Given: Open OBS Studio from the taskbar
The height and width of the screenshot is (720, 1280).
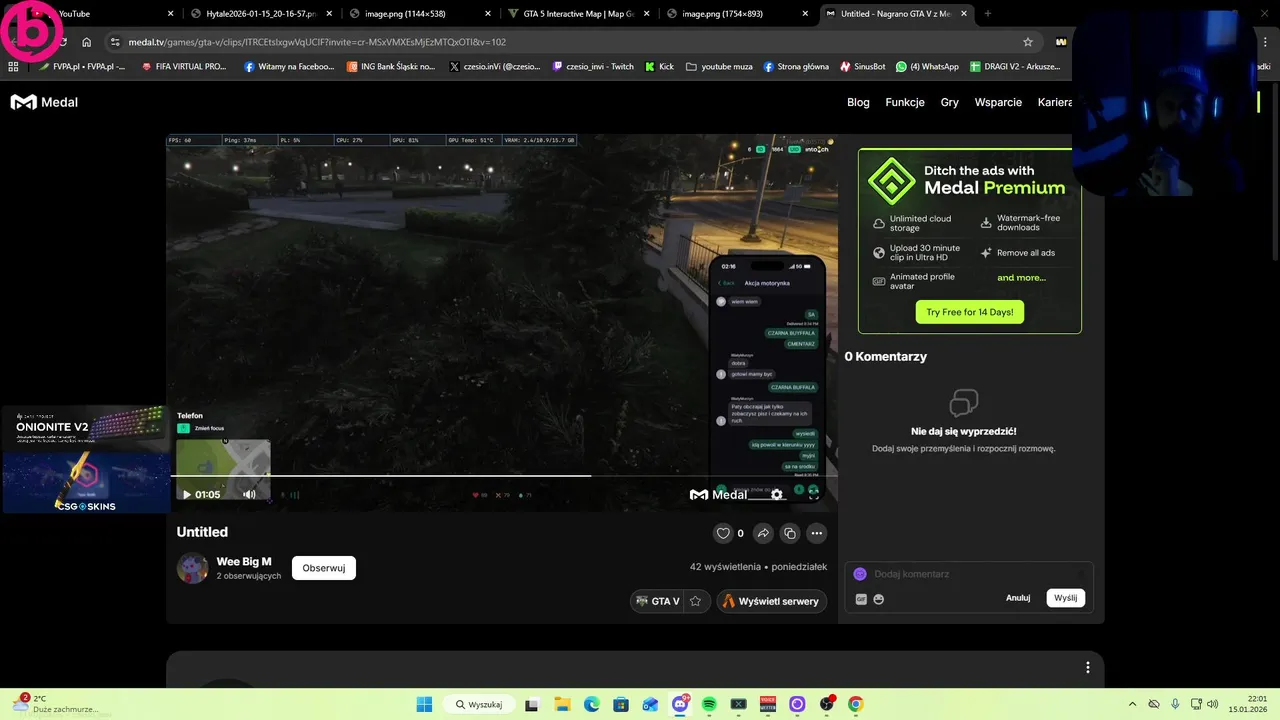Looking at the screenshot, I should pos(827,704).
